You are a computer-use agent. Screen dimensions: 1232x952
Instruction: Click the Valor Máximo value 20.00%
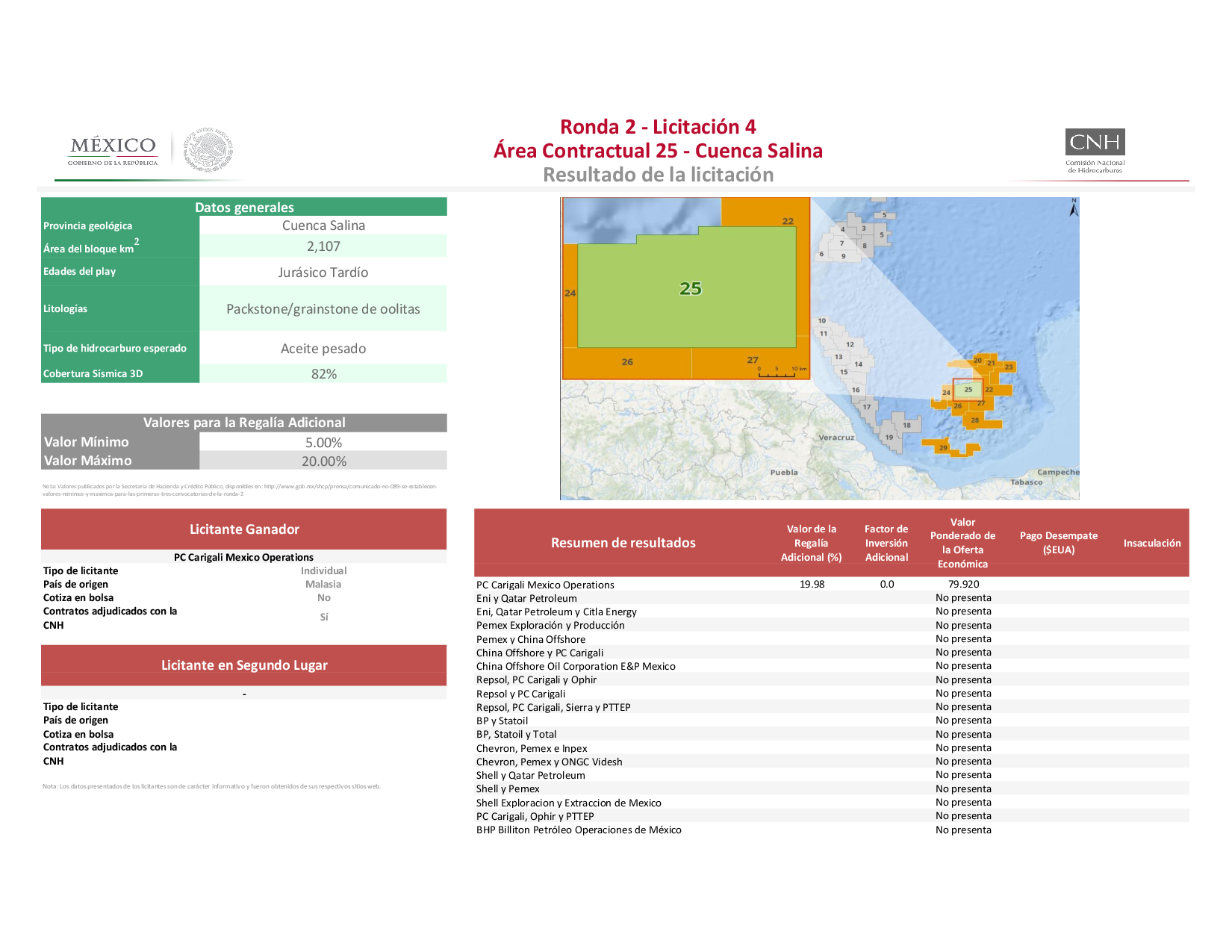[323, 461]
